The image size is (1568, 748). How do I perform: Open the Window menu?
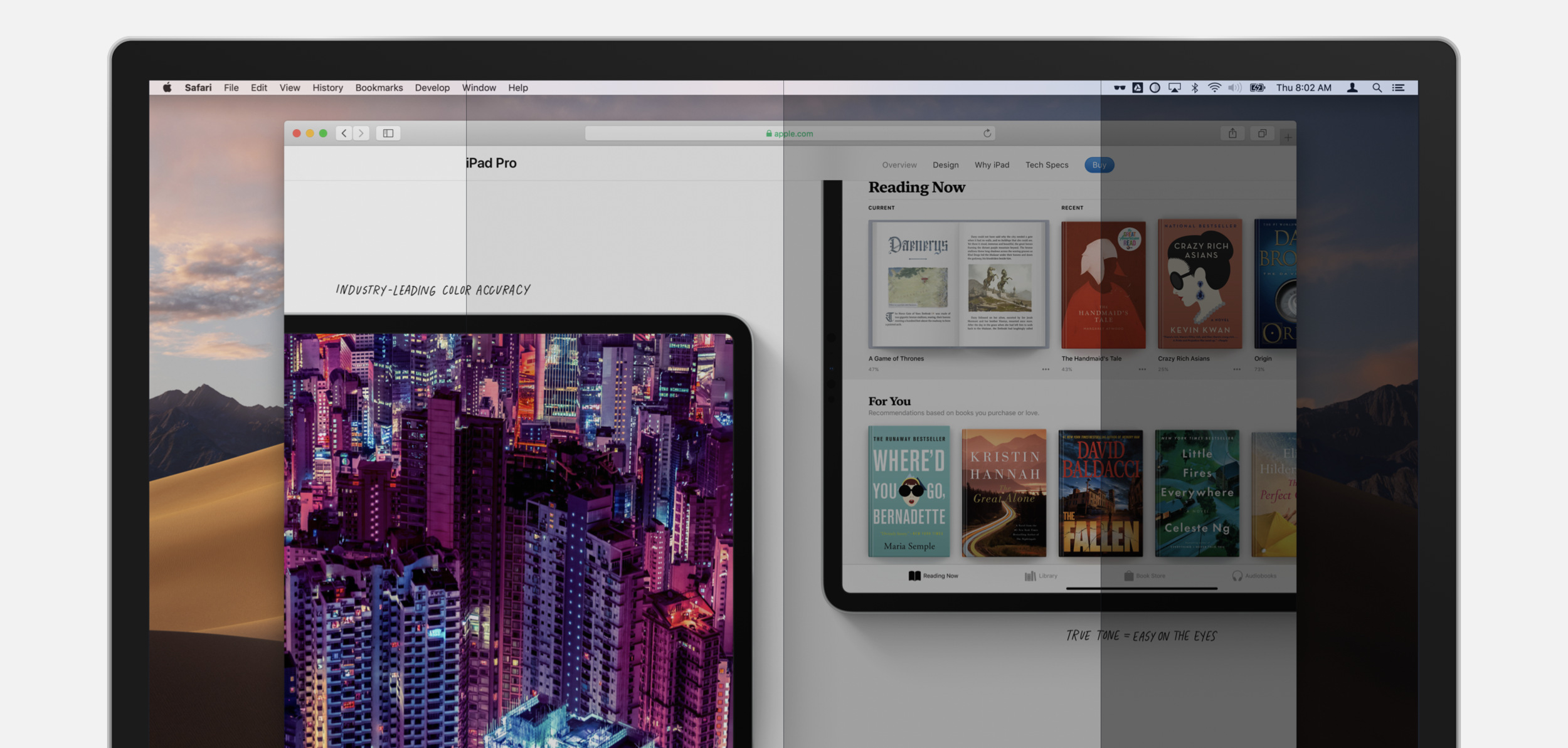point(479,88)
